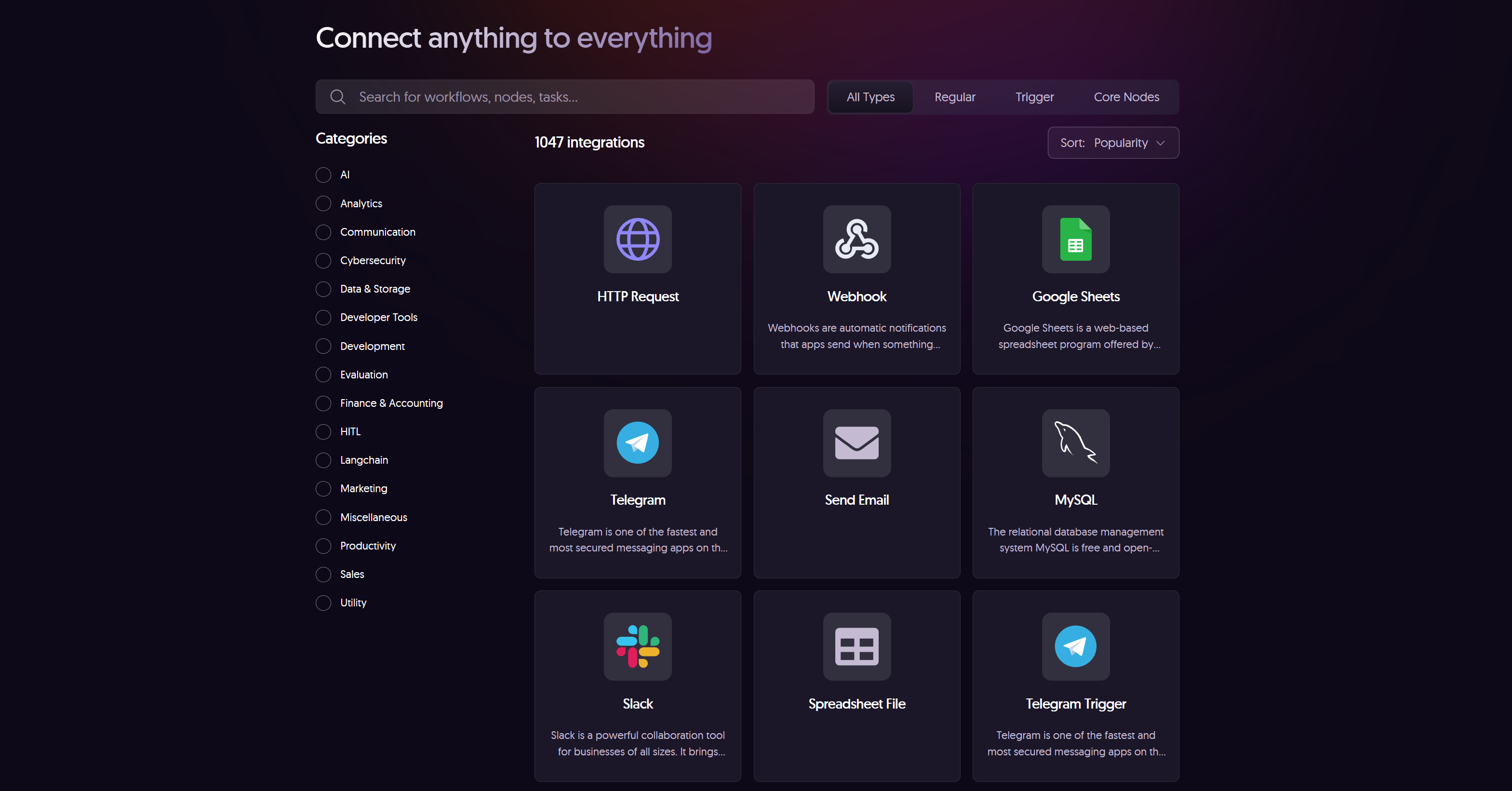Click the search magnifier icon
The image size is (1512, 791).
337,97
